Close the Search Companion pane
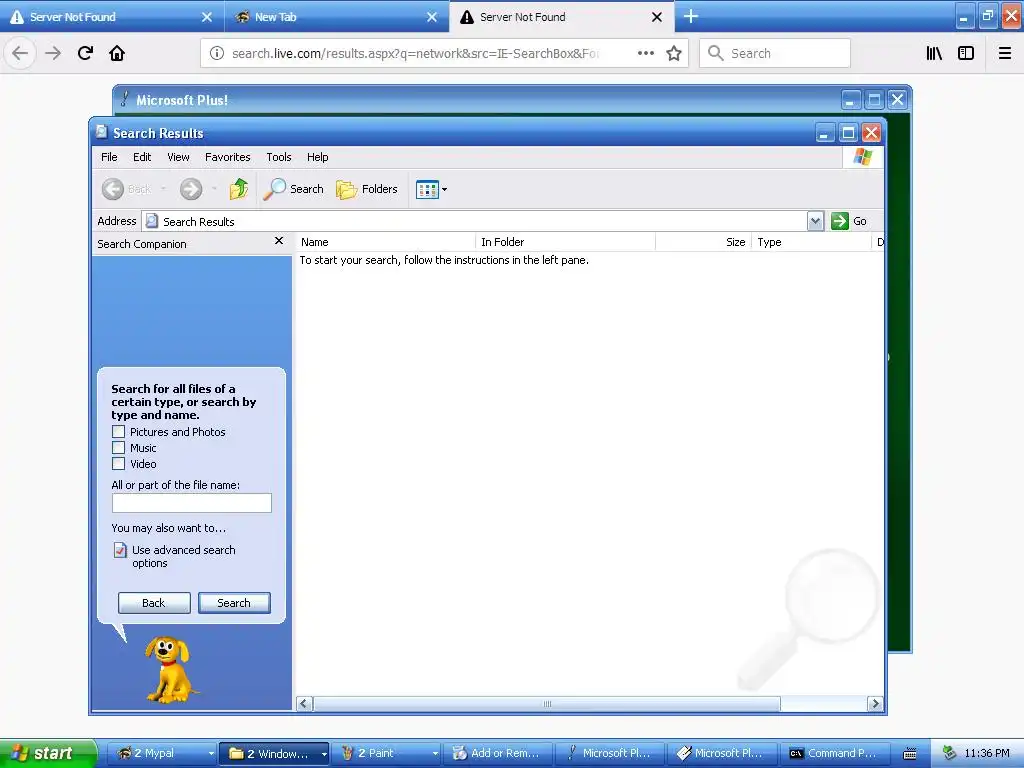 tap(279, 241)
